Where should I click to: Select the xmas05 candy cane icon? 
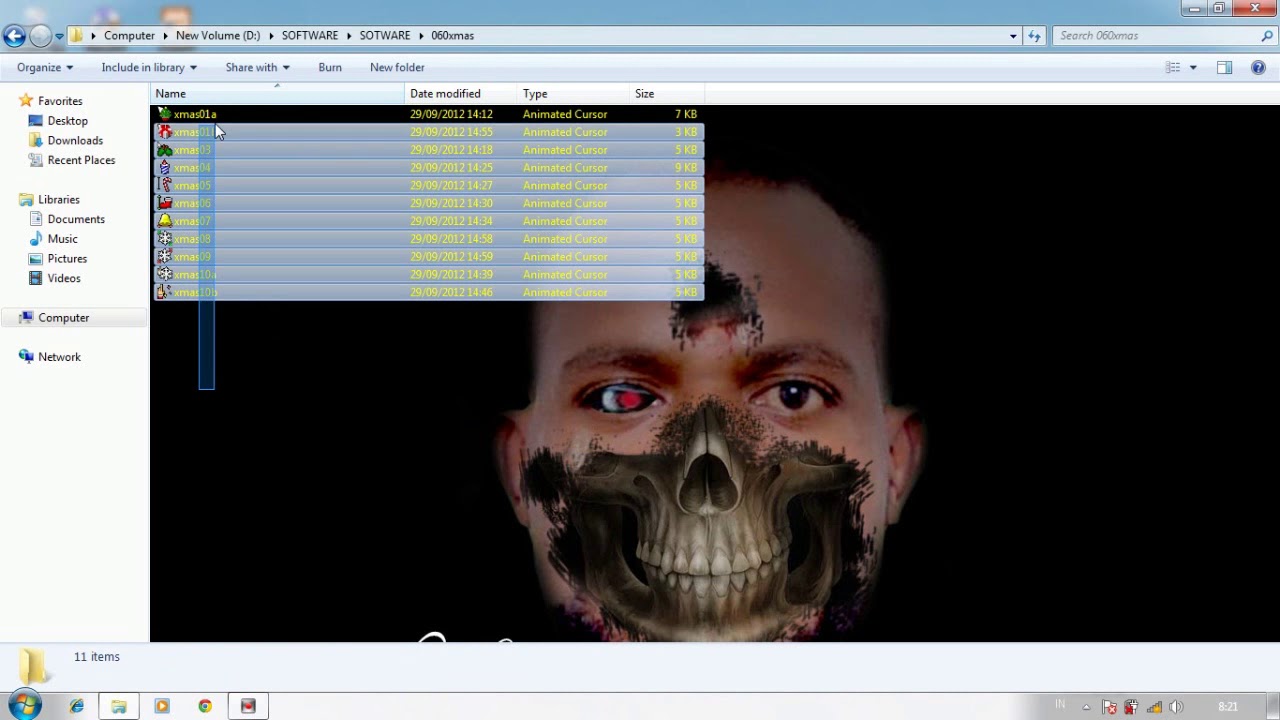pyautogui.click(x=165, y=185)
